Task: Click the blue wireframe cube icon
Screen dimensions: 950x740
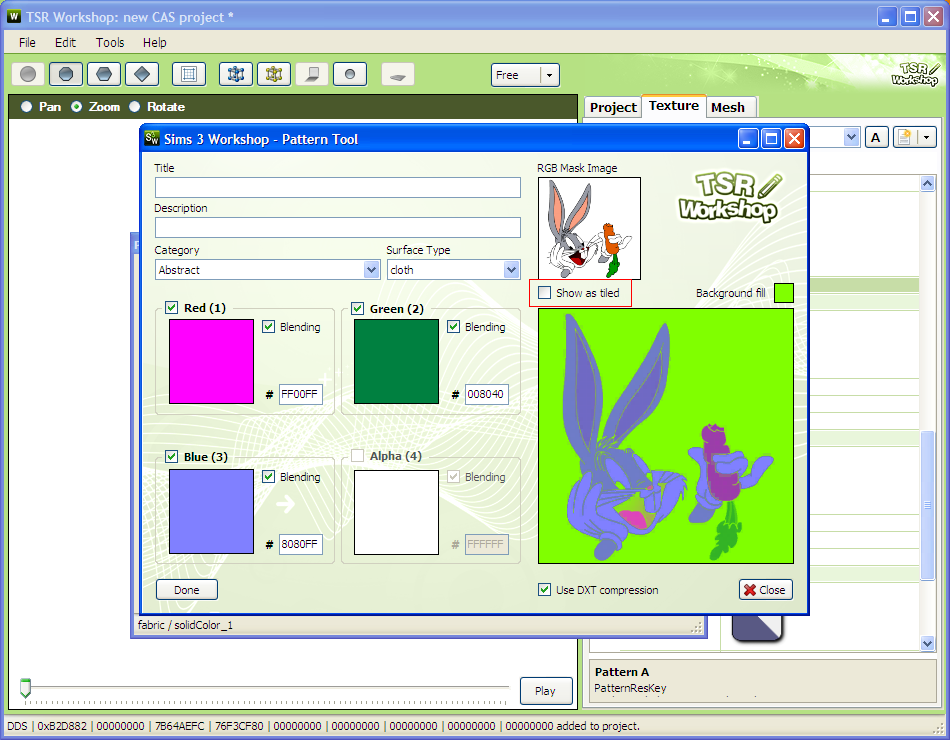Action: pyautogui.click(x=236, y=75)
